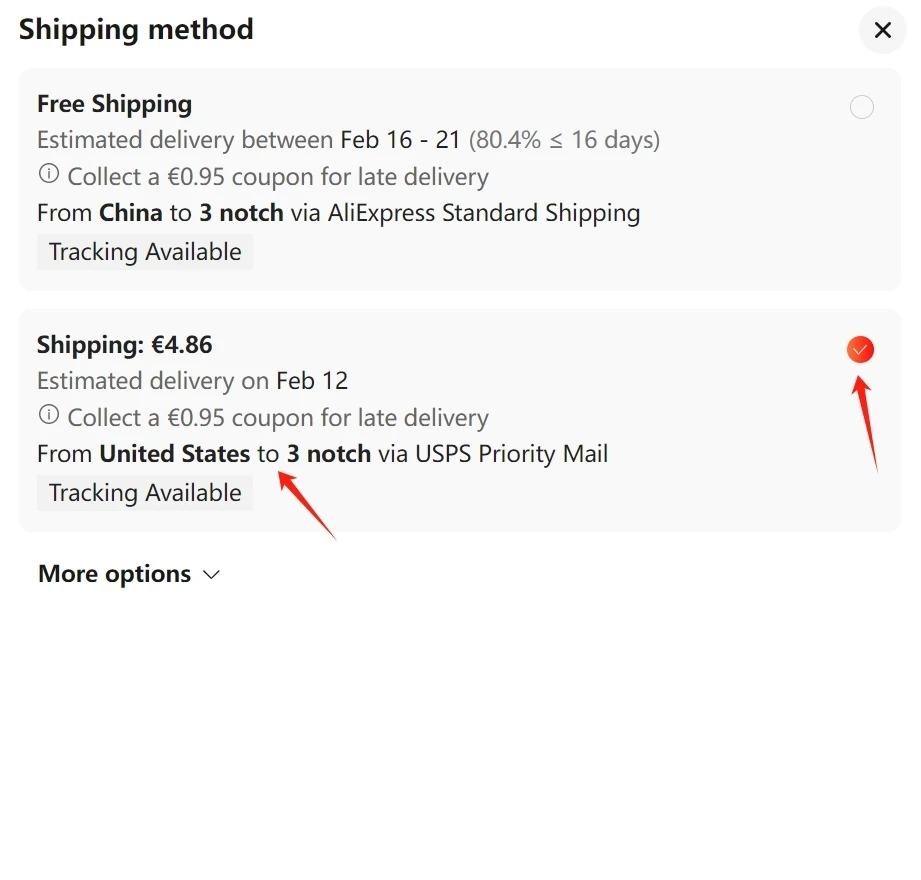The width and height of the screenshot is (921, 880).
Task: Click Tracking Available tag under USPS Priority Mail
Action: (145, 493)
